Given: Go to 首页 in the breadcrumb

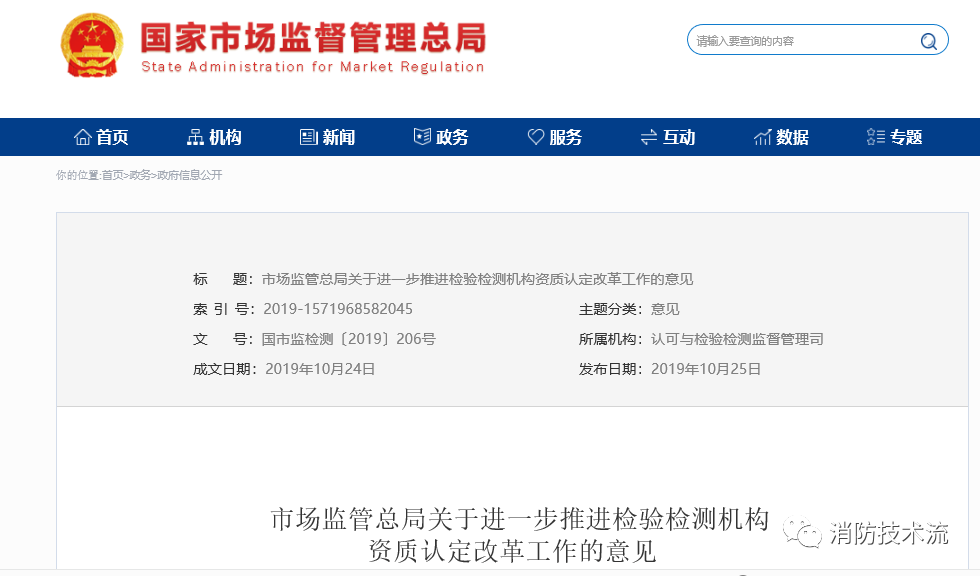Looking at the screenshot, I should click(x=113, y=175).
